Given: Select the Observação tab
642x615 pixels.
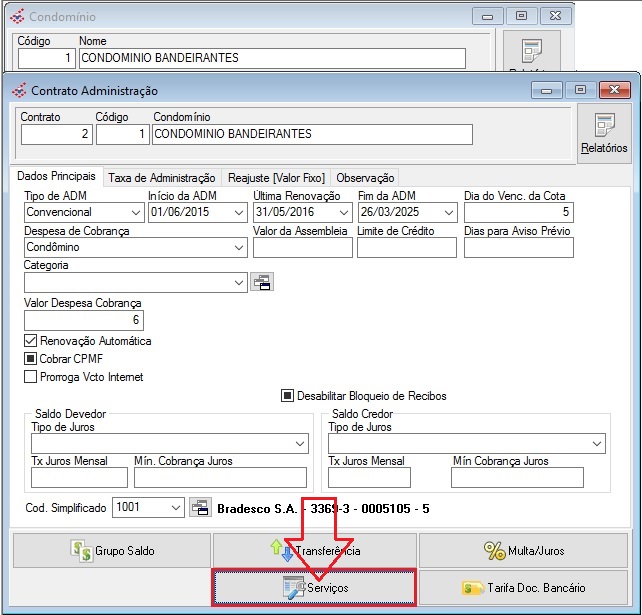Looking at the screenshot, I should (365, 178).
